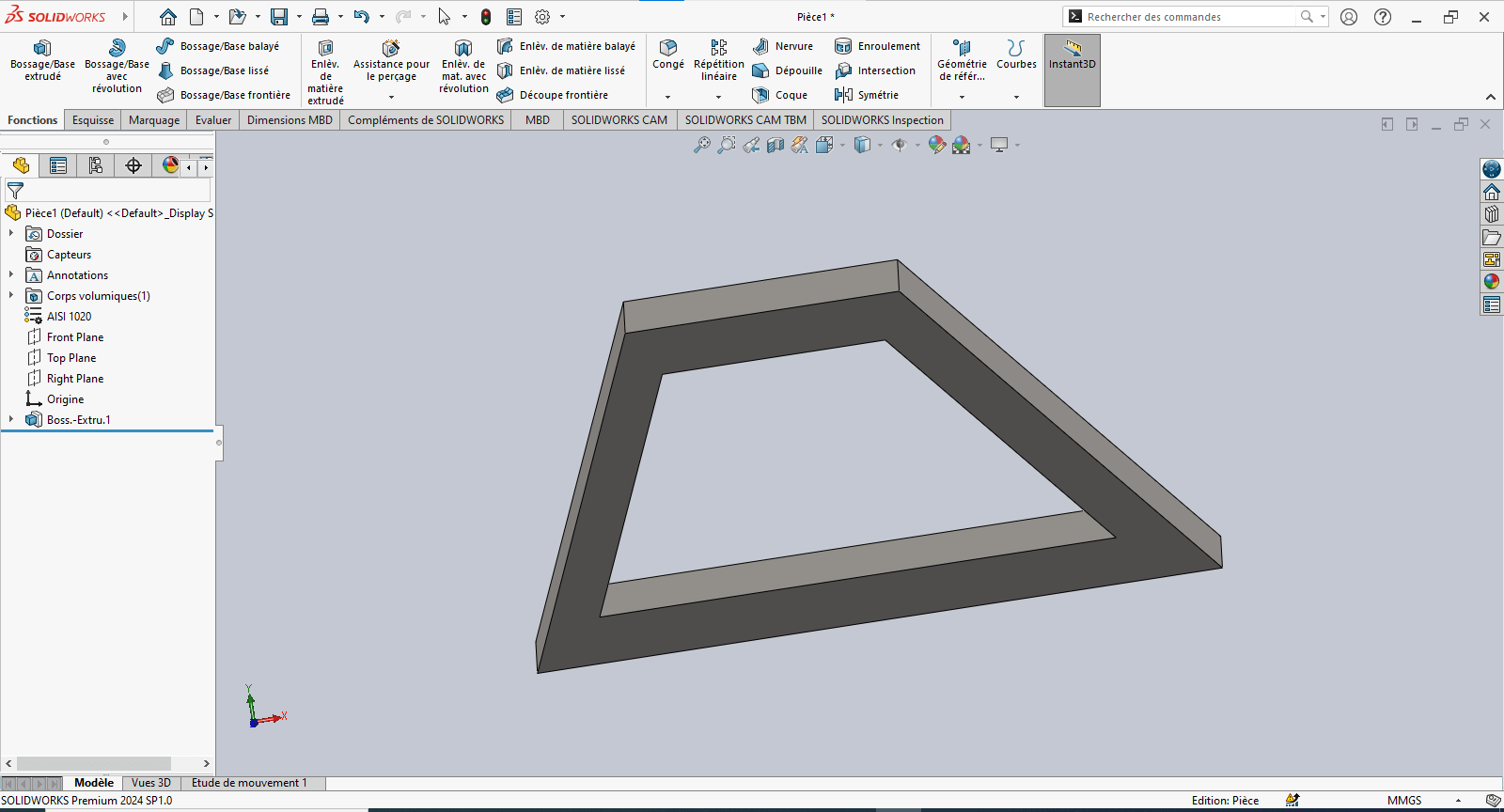Screen dimensions: 1504x812
Task: Open the Appearances color wheel in the task pane
Action: pyautogui.click(x=1491, y=282)
